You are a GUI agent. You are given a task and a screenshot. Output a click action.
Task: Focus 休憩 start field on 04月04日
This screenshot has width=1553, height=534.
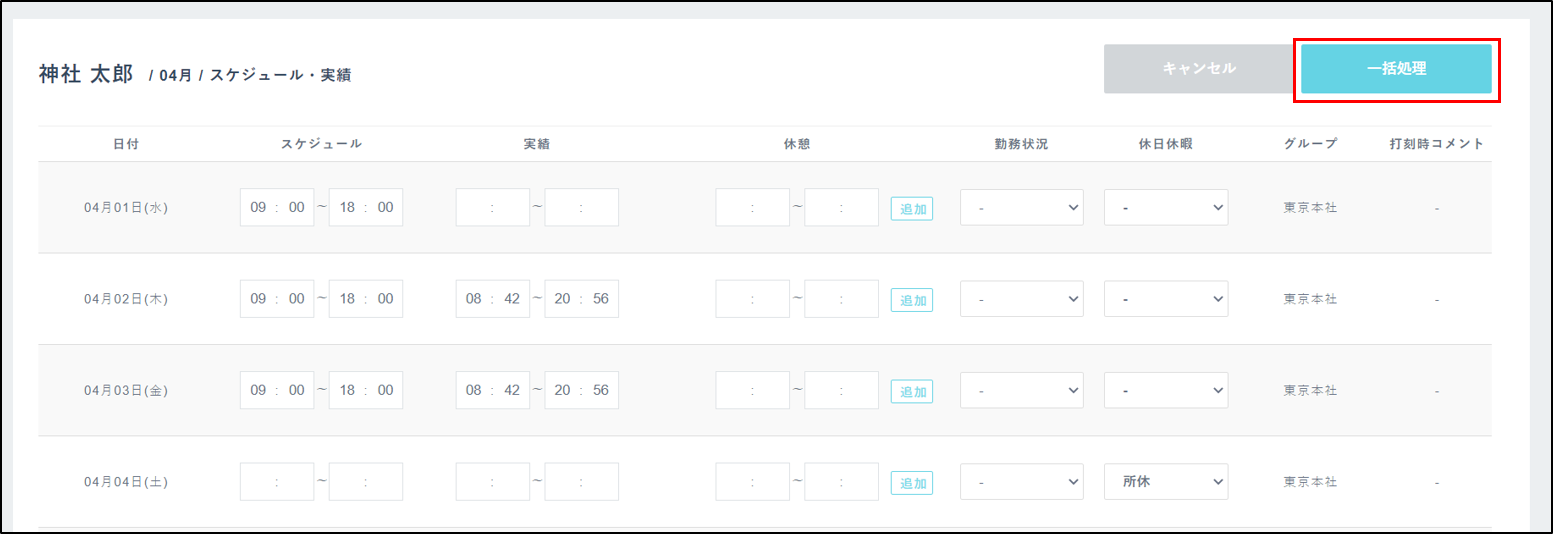coord(753,481)
